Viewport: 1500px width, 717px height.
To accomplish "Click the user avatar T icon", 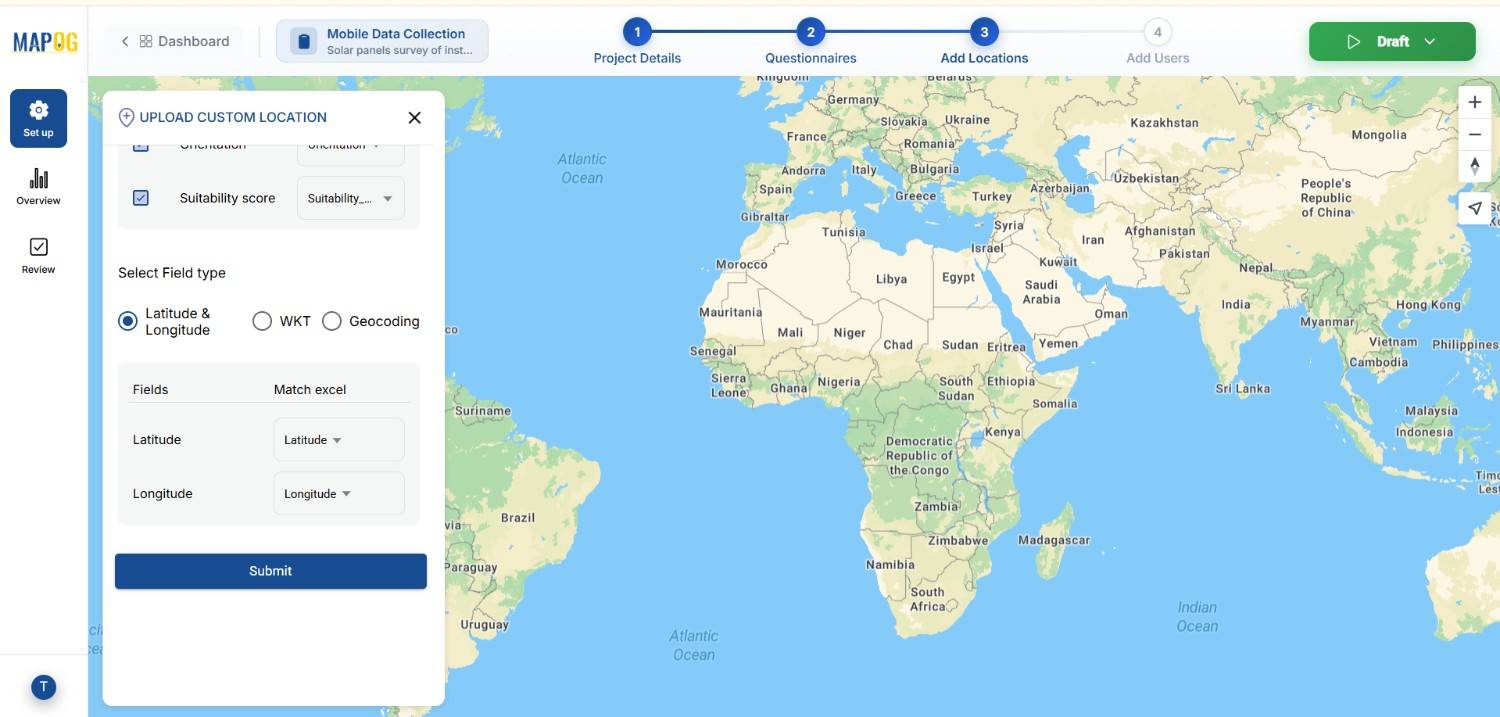I will 43,687.
